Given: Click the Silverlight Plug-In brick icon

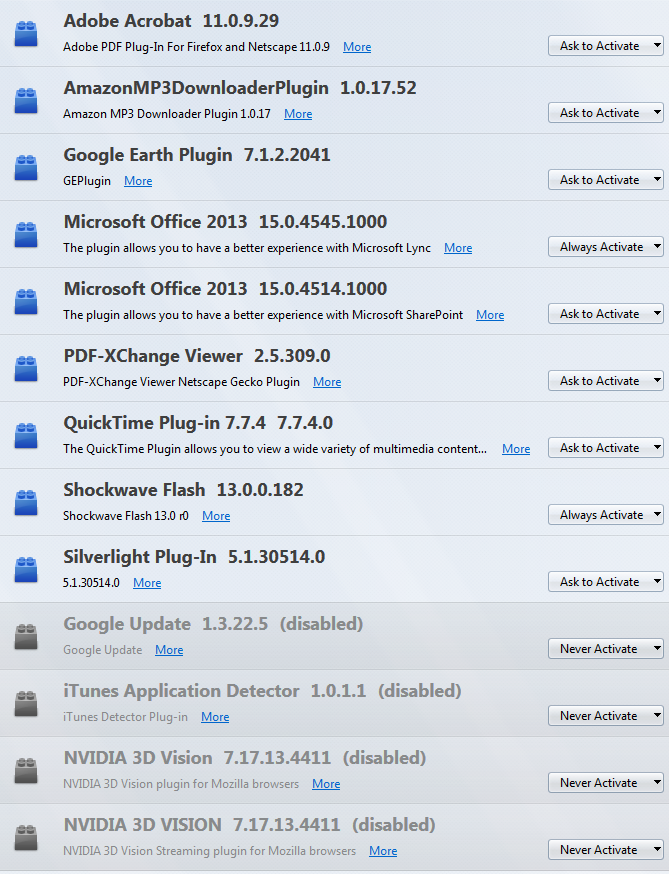Looking at the screenshot, I should pos(25,570).
